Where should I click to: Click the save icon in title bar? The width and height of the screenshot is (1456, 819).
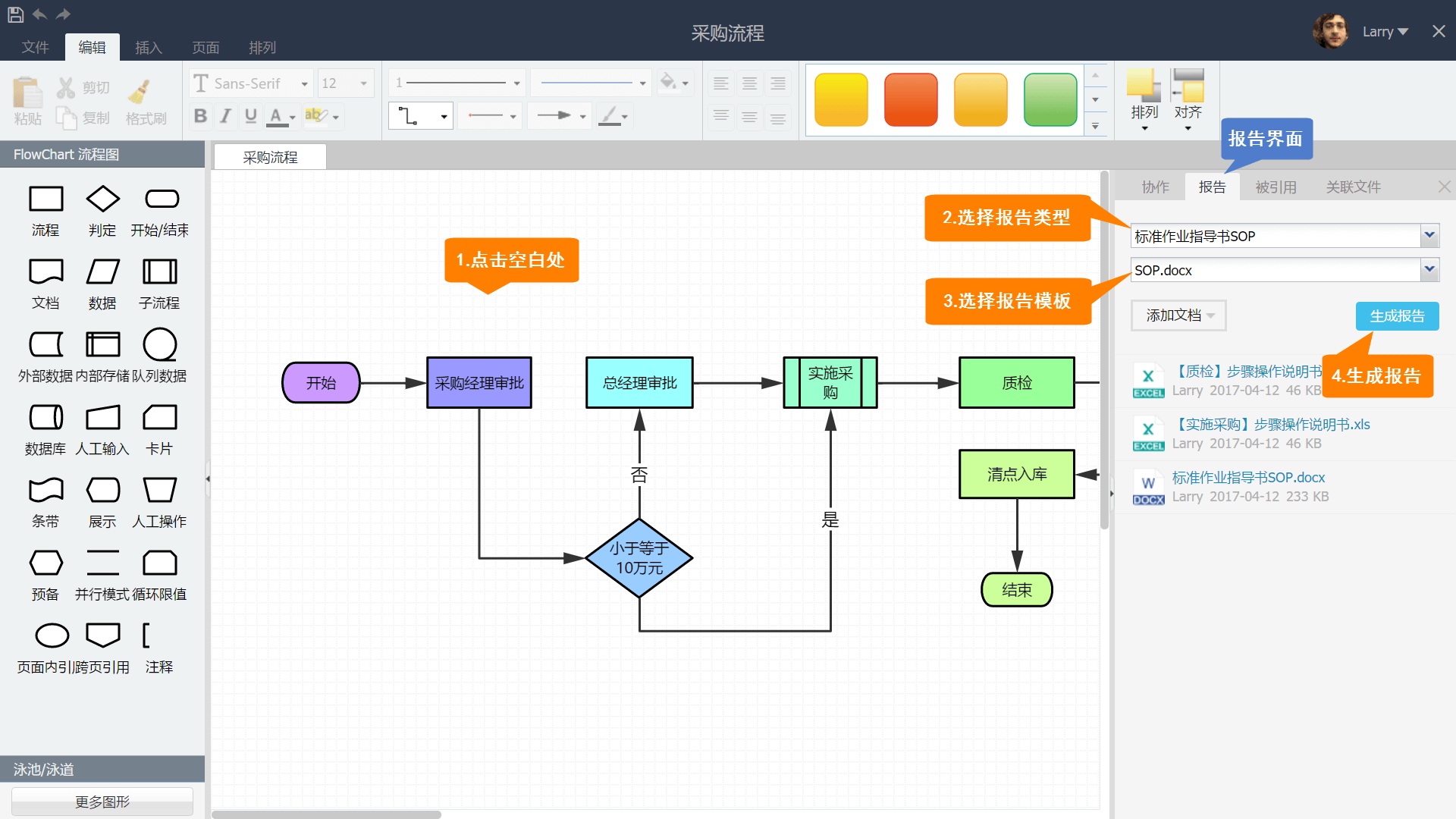coord(15,14)
